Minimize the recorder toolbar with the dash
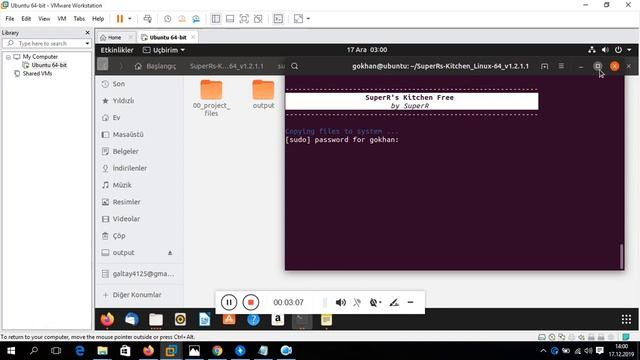640x360 pixels. 411,302
